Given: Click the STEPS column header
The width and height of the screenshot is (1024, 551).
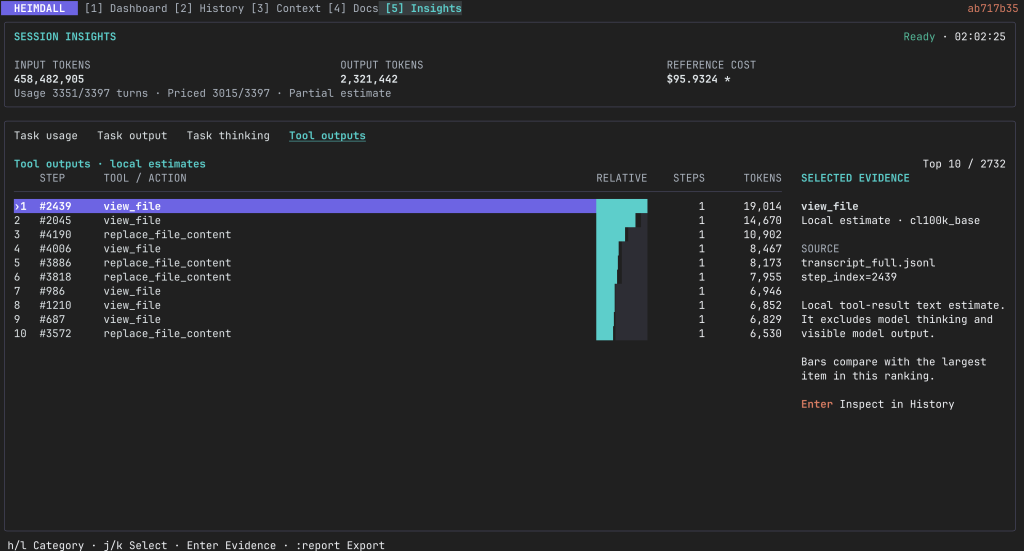Looking at the screenshot, I should tap(689, 178).
